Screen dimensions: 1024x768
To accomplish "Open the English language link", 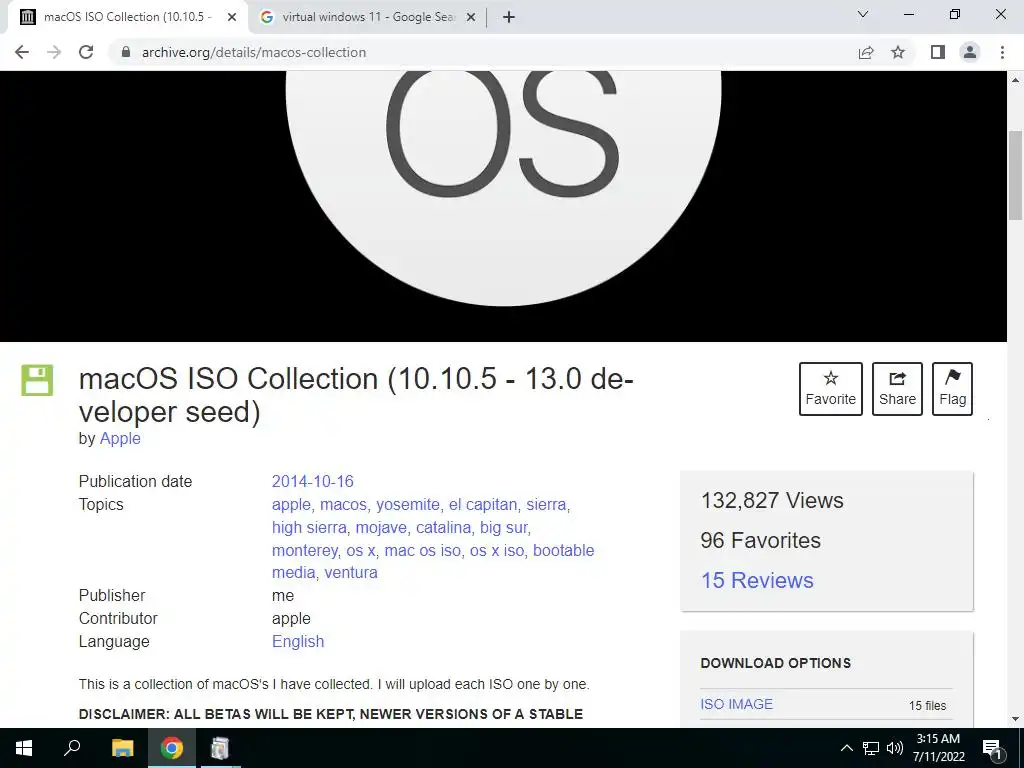I will [298, 641].
